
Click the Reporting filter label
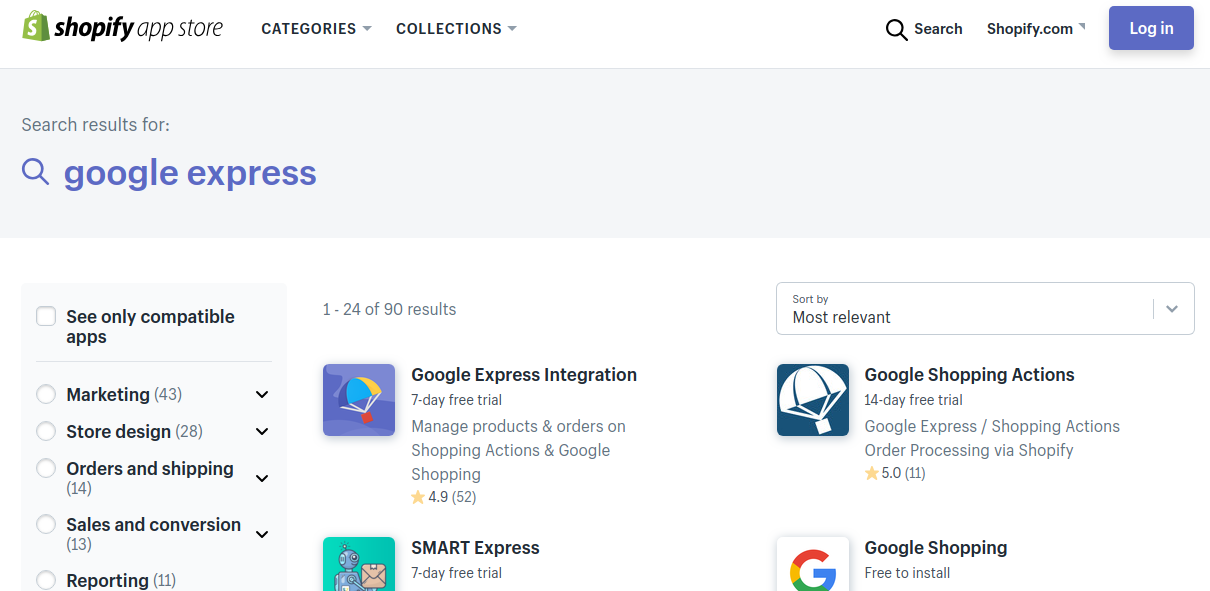pyautogui.click(x=121, y=580)
